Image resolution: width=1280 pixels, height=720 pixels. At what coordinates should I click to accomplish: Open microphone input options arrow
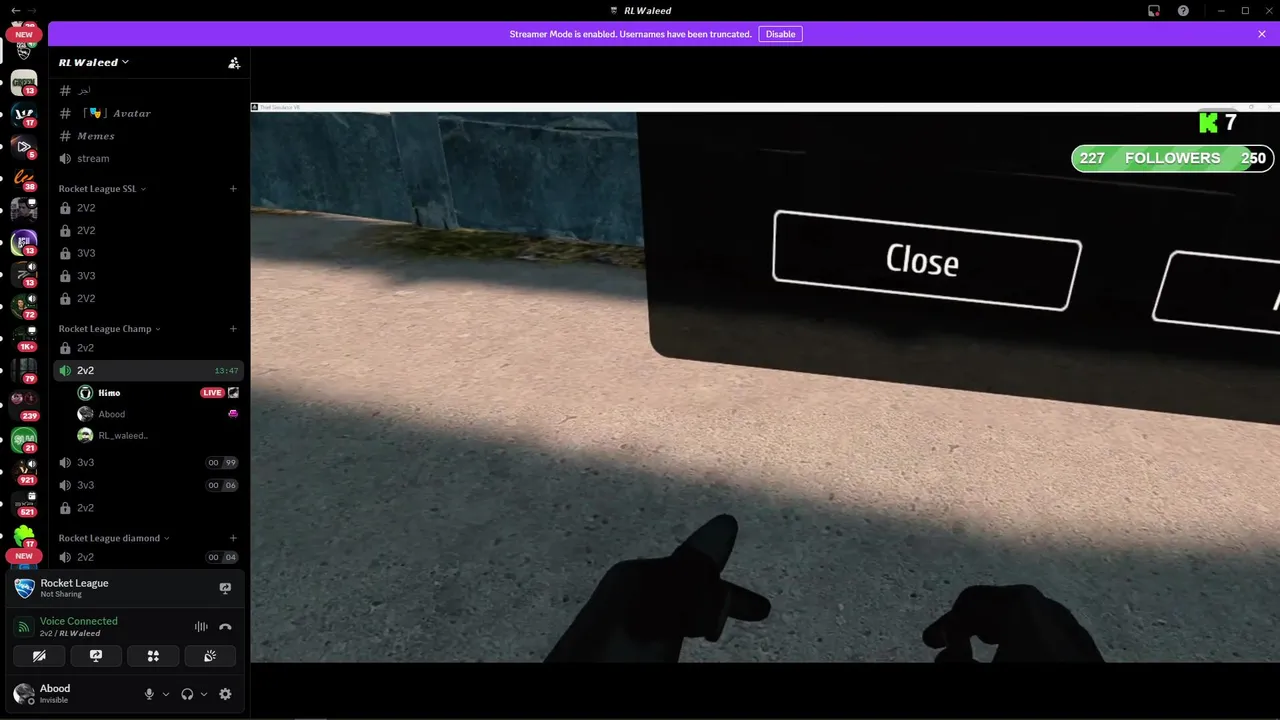point(166,694)
